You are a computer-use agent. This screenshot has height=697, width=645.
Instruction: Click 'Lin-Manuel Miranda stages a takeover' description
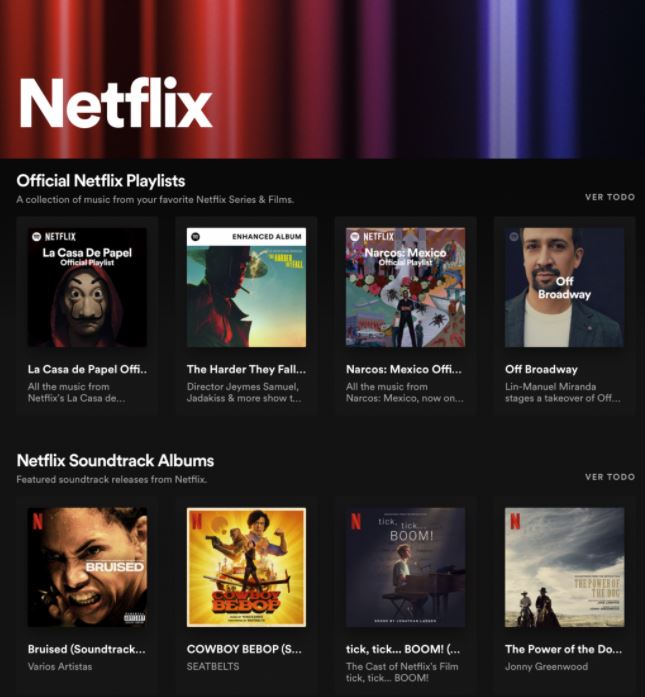click(562, 393)
